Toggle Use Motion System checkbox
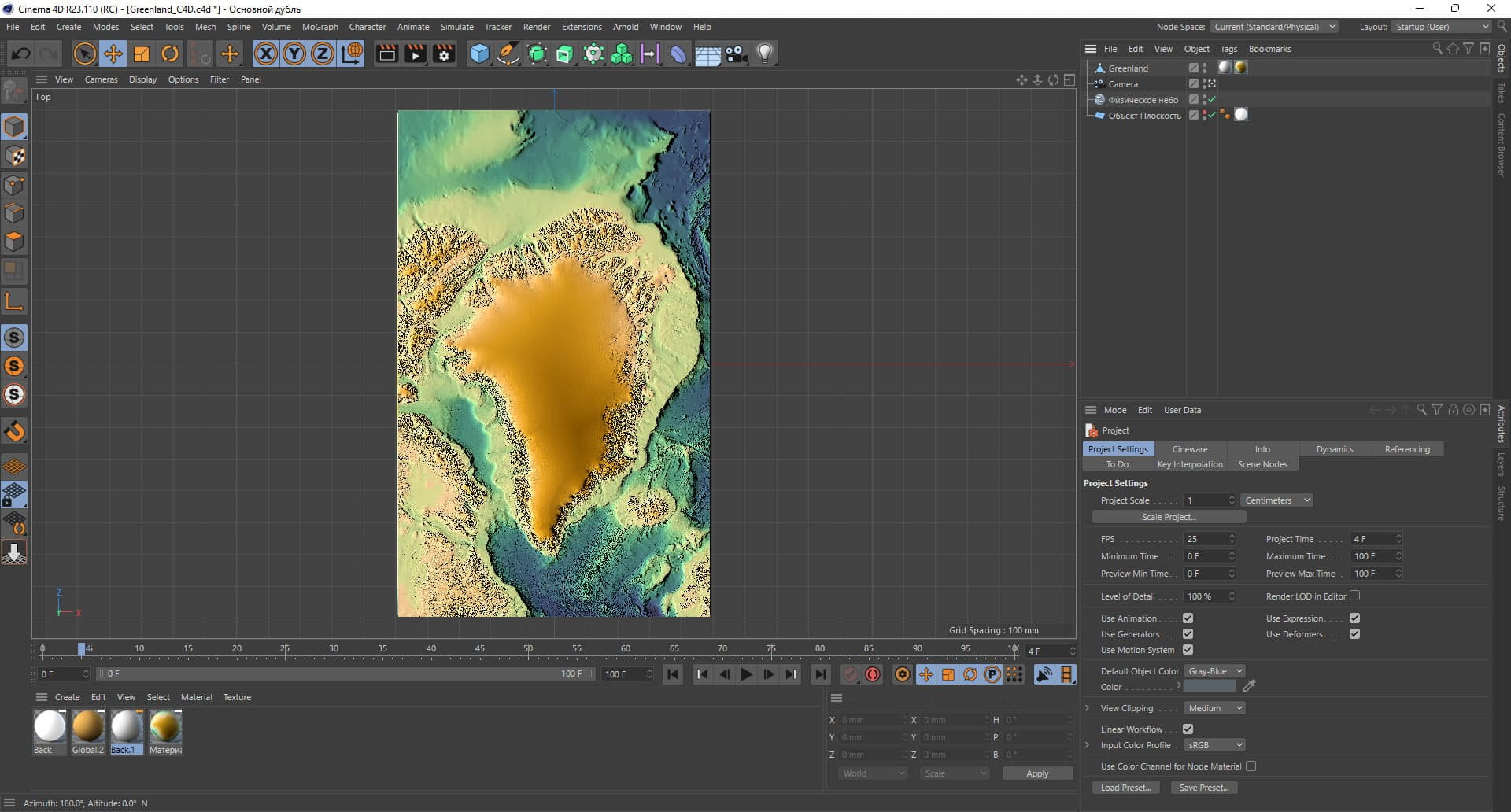Viewport: 1511px width, 812px height. pos(1188,650)
